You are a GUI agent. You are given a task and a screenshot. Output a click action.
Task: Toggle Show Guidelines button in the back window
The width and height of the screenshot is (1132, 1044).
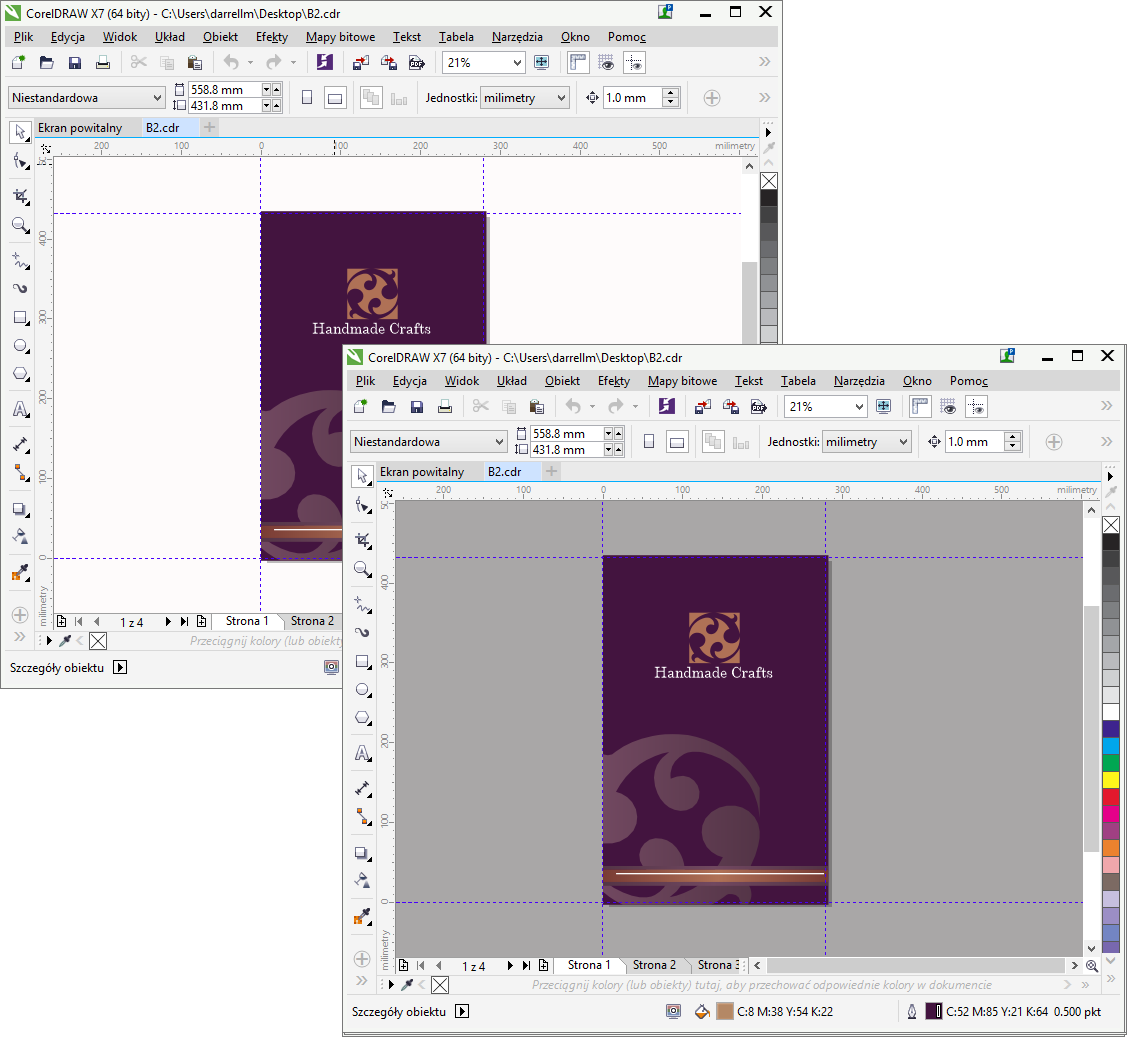click(634, 63)
